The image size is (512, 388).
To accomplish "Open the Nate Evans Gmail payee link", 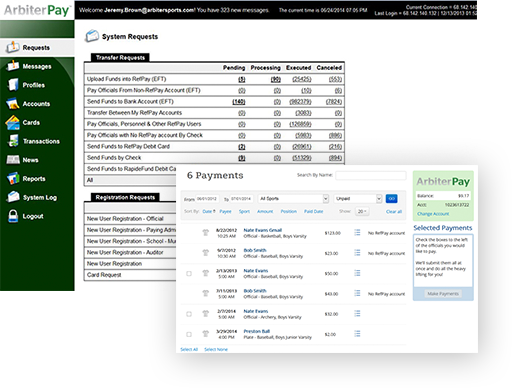I will click(263, 230).
